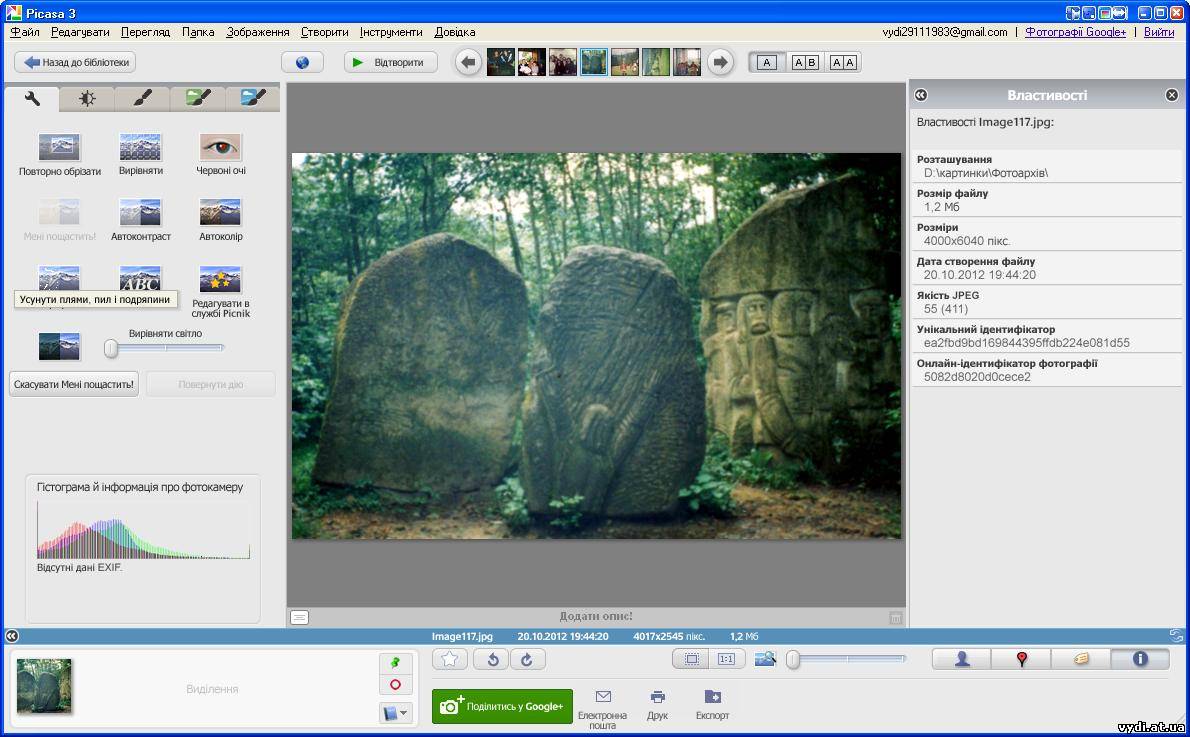The height and width of the screenshot is (737, 1190).
Task: Open the Перегляд menu
Action: [x=146, y=32]
